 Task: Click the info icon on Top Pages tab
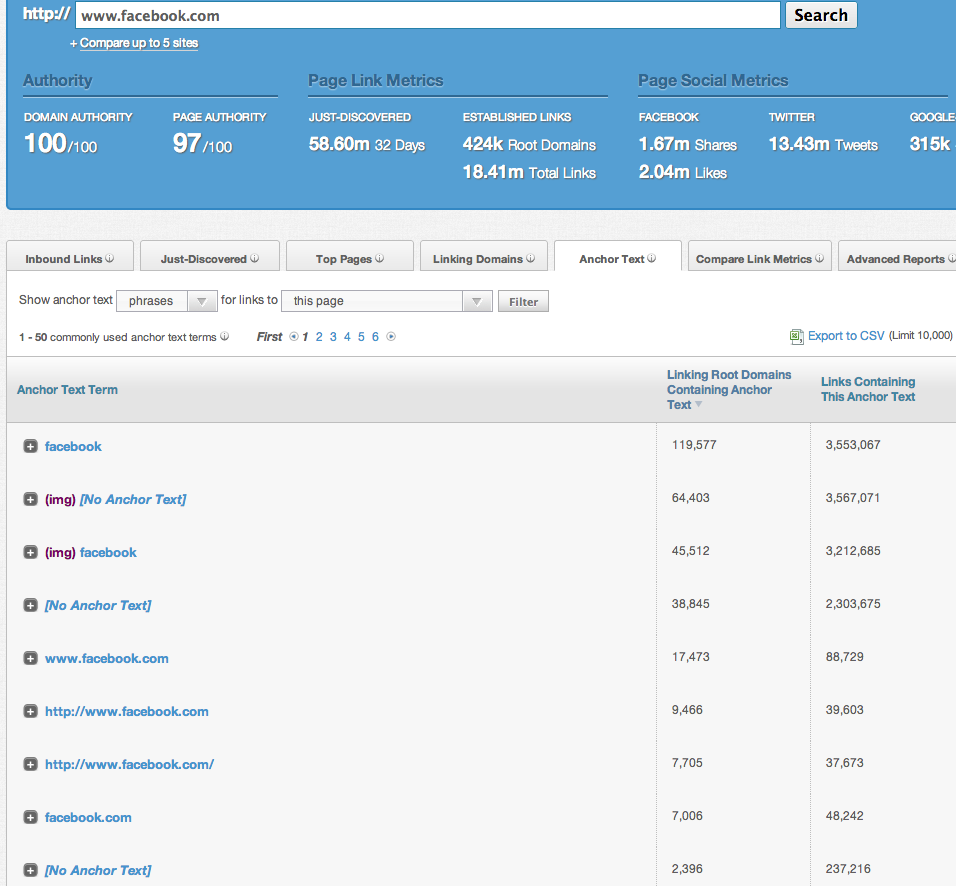click(380, 259)
